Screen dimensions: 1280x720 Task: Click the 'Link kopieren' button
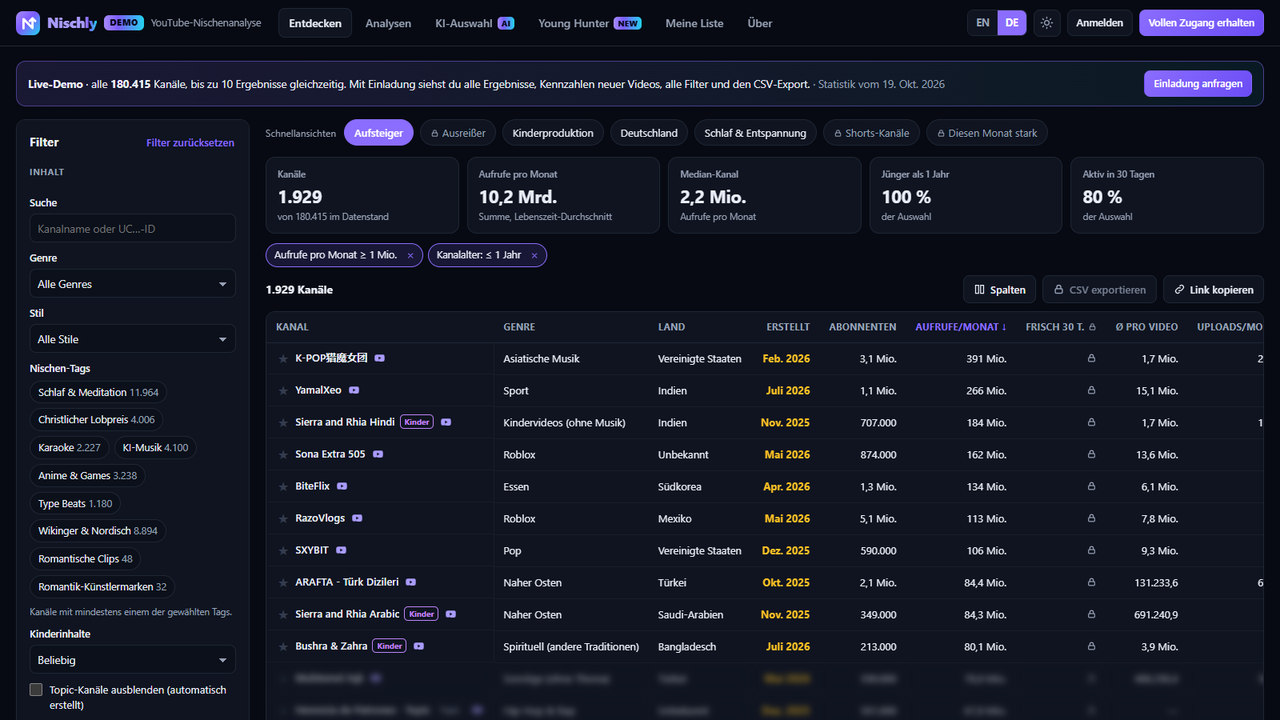coord(1213,290)
